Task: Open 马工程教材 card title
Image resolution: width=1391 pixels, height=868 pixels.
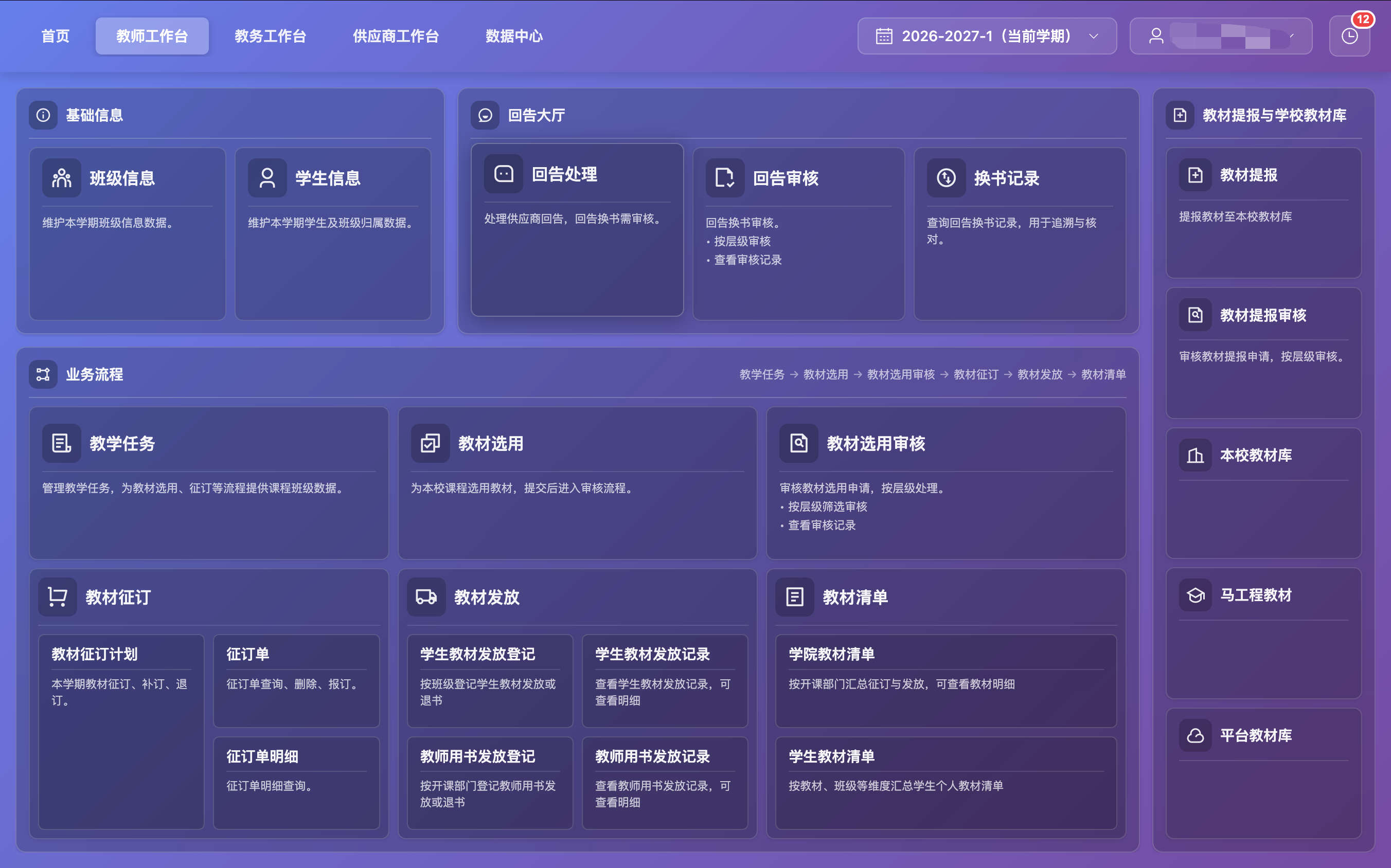Action: tap(1256, 595)
